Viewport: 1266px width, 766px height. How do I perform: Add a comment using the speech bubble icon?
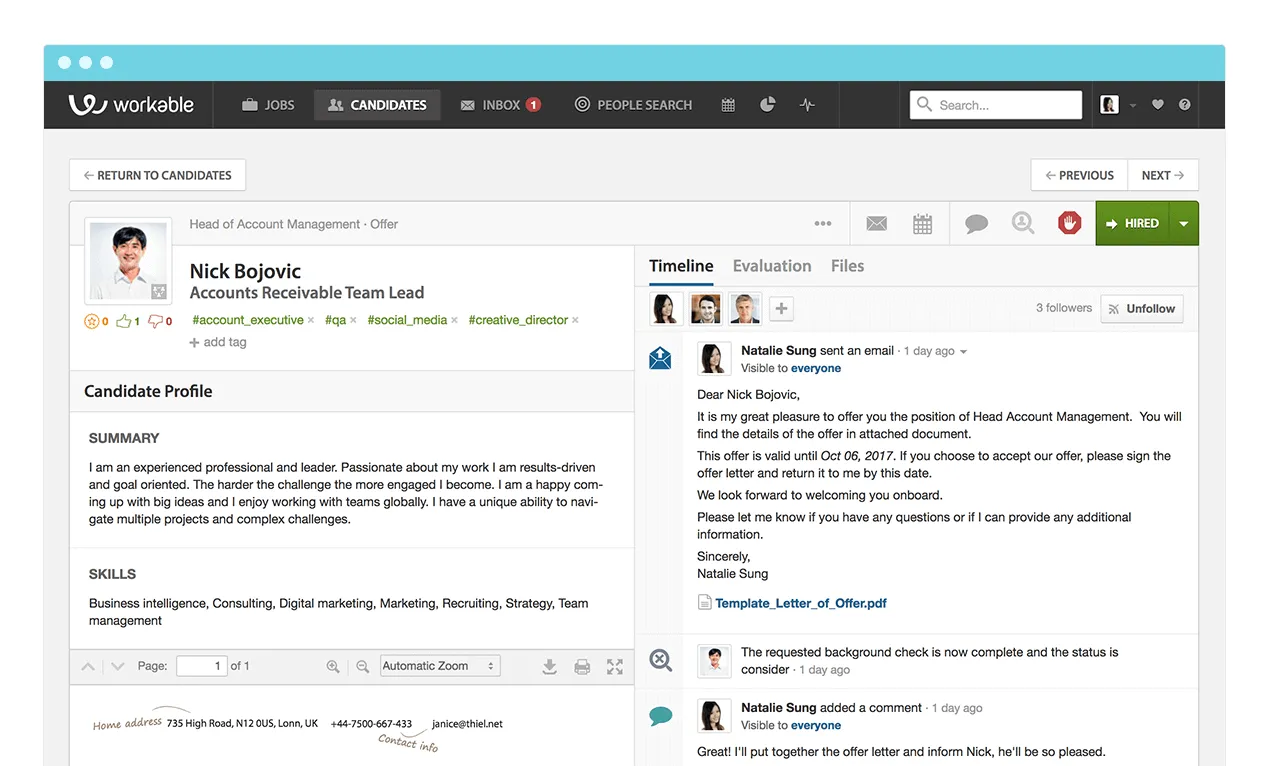point(976,224)
